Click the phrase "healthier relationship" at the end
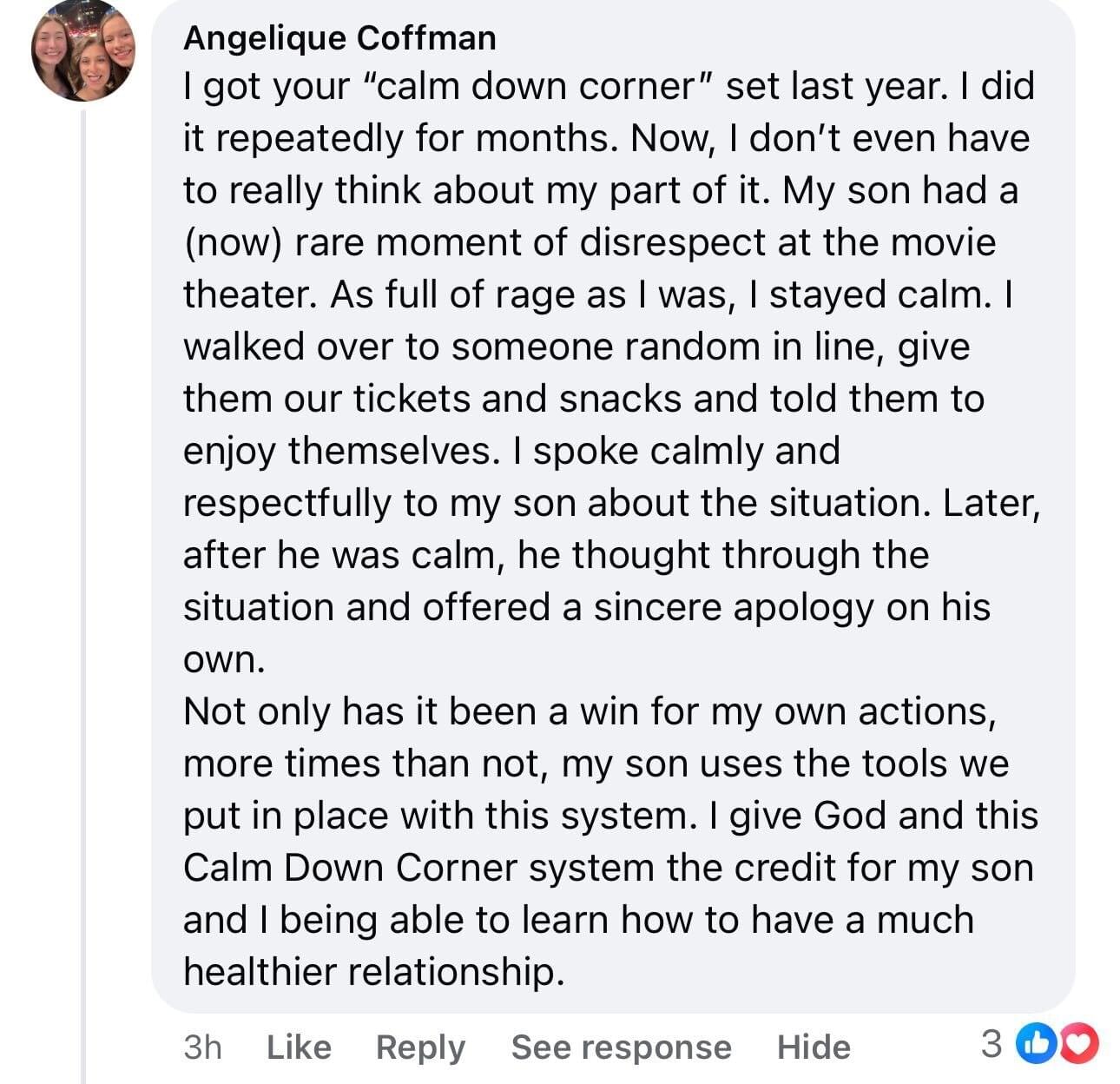 tap(374, 971)
